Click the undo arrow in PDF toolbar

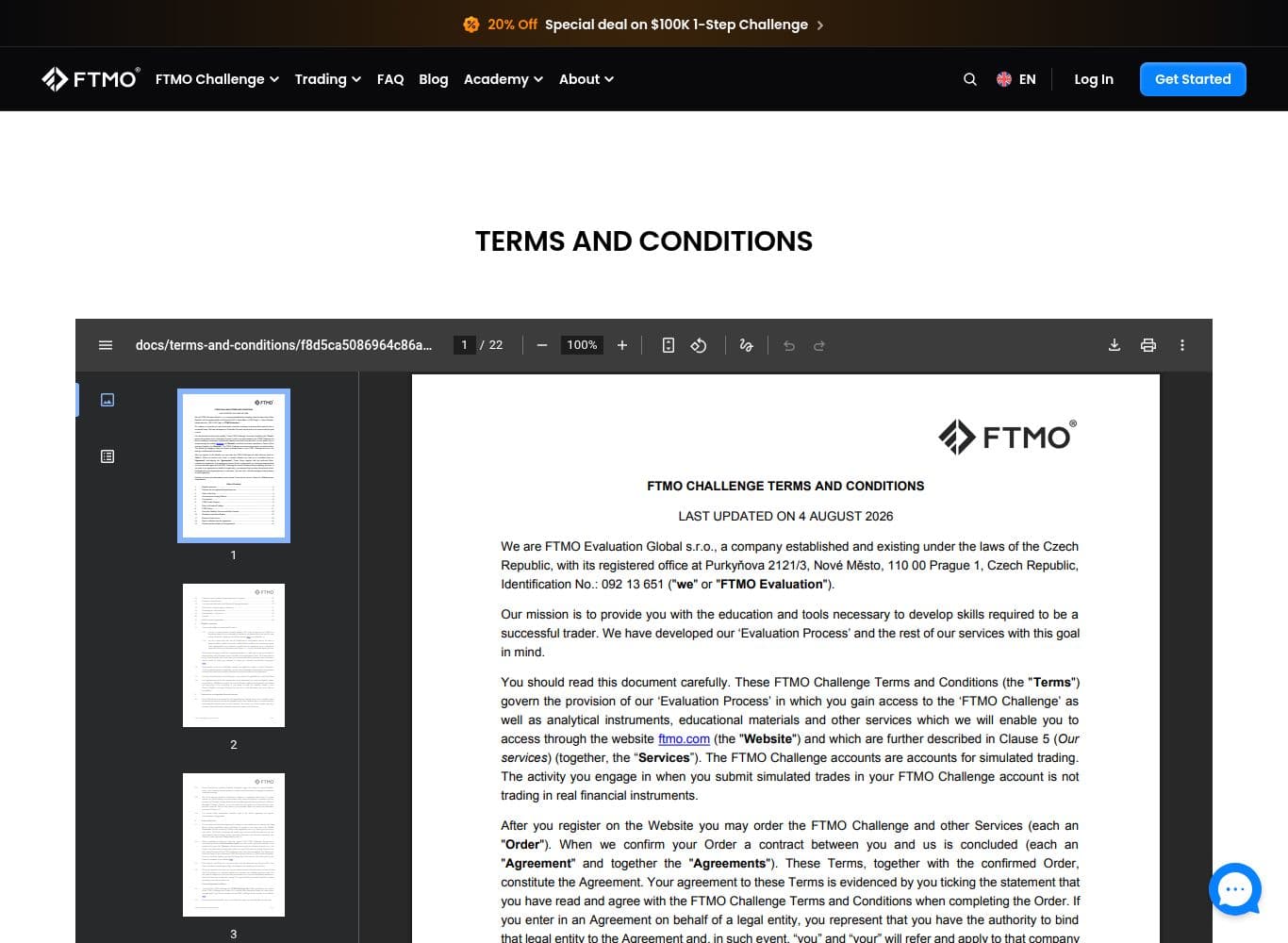pyautogui.click(x=789, y=346)
